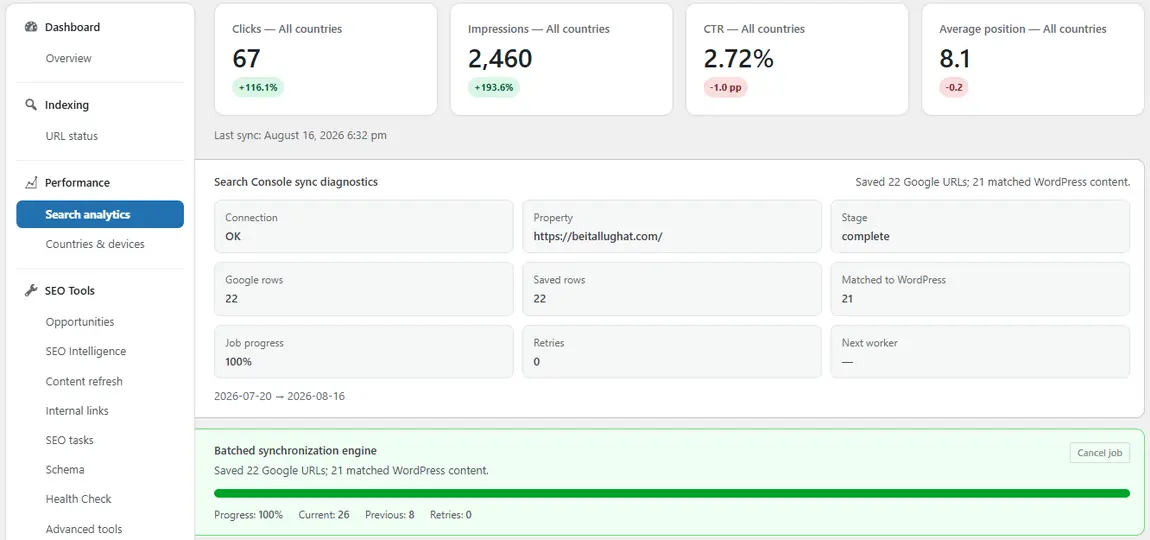Click the Property URL diagnostics cell

[672, 227]
